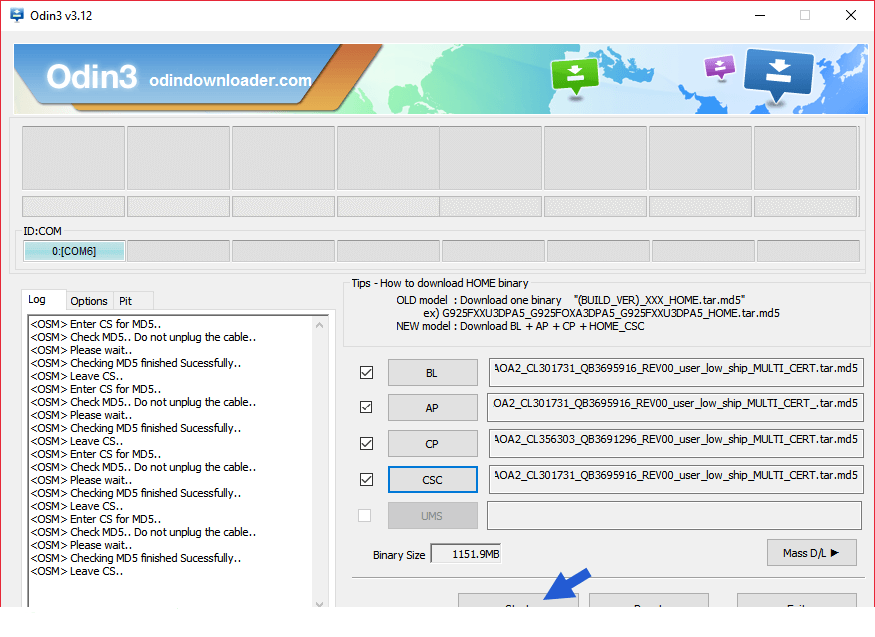Click the log scrollbar down arrow
The height and width of the screenshot is (637, 875).
[x=320, y=604]
